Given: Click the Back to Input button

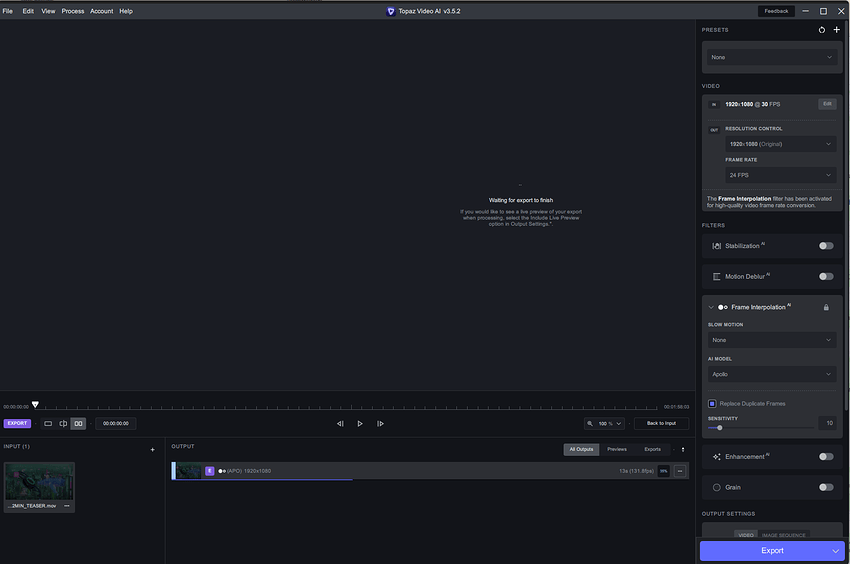Looking at the screenshot, I should click(x=661, y=423).
